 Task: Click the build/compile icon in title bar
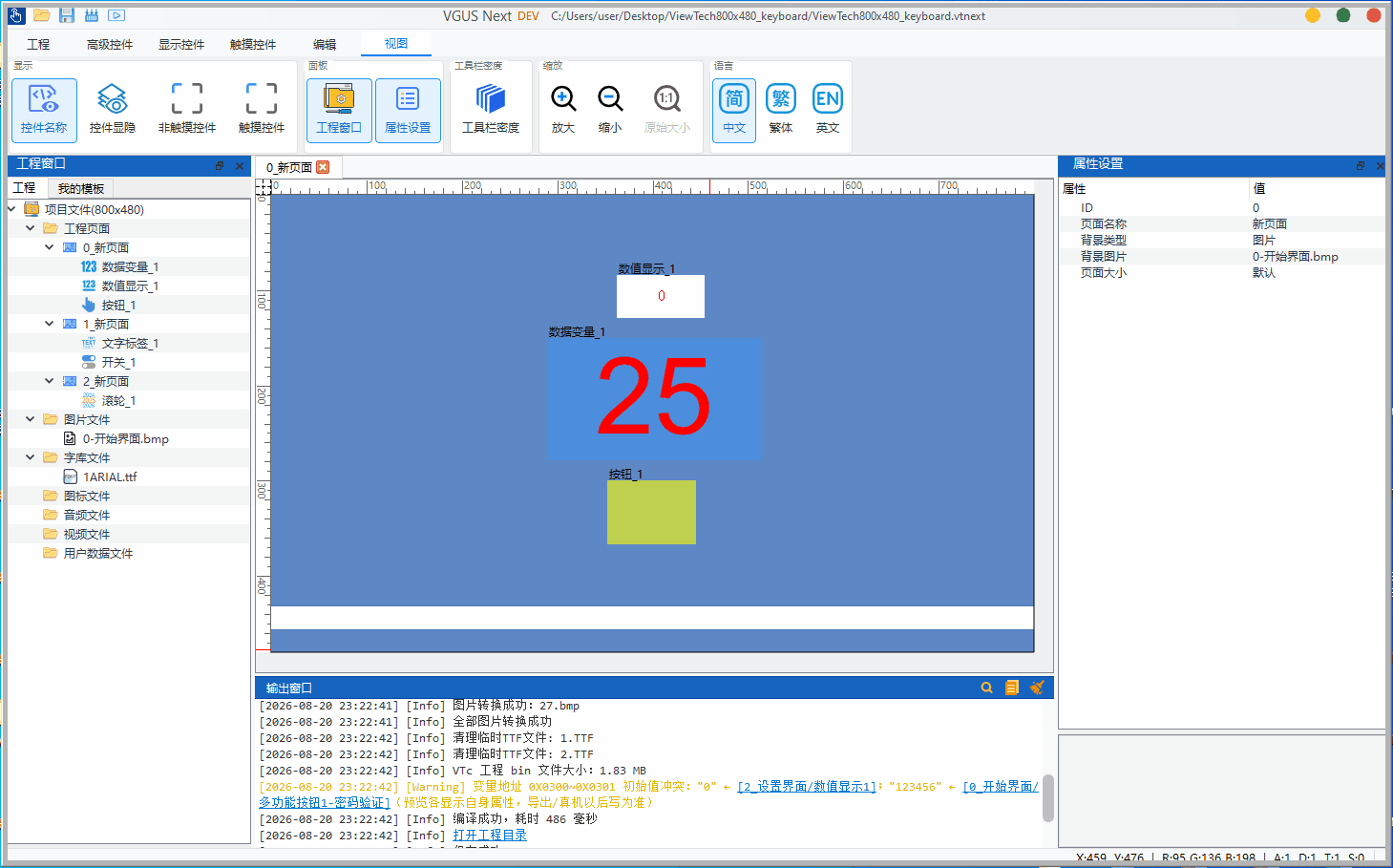pyautogui.click(x=92, y=15)
